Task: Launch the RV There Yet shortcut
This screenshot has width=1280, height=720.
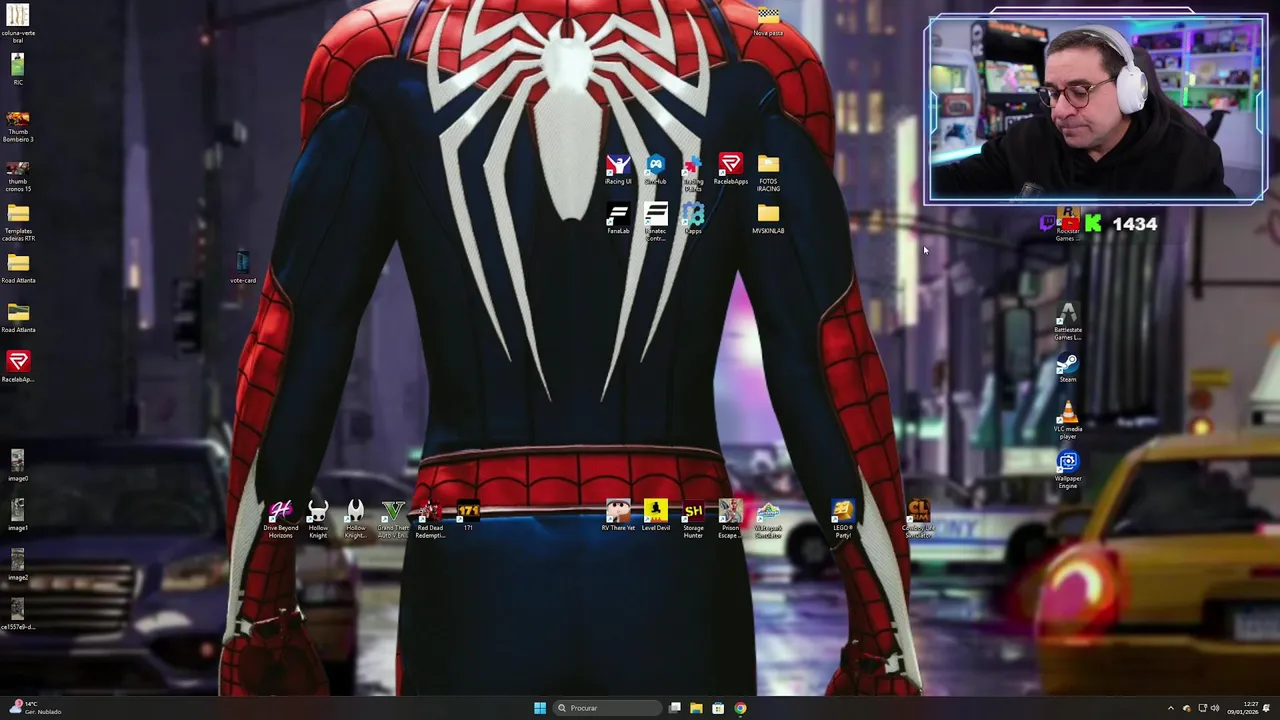Action: click(618, 517)
